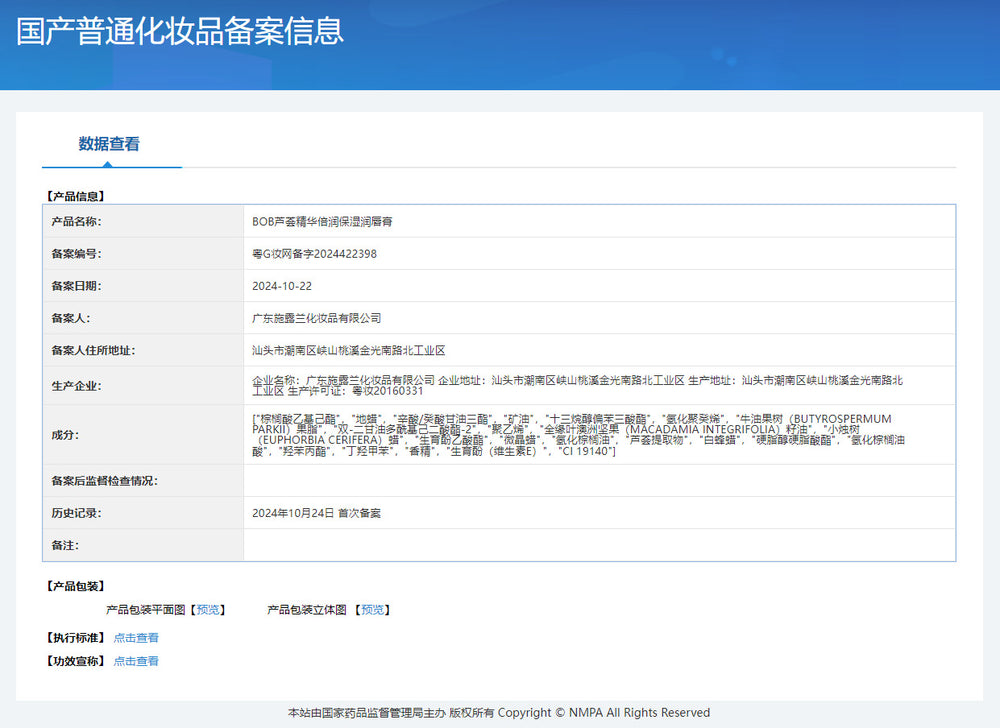Click the 备注 label
Screen dimensions: 1000x728
(65, 545)
